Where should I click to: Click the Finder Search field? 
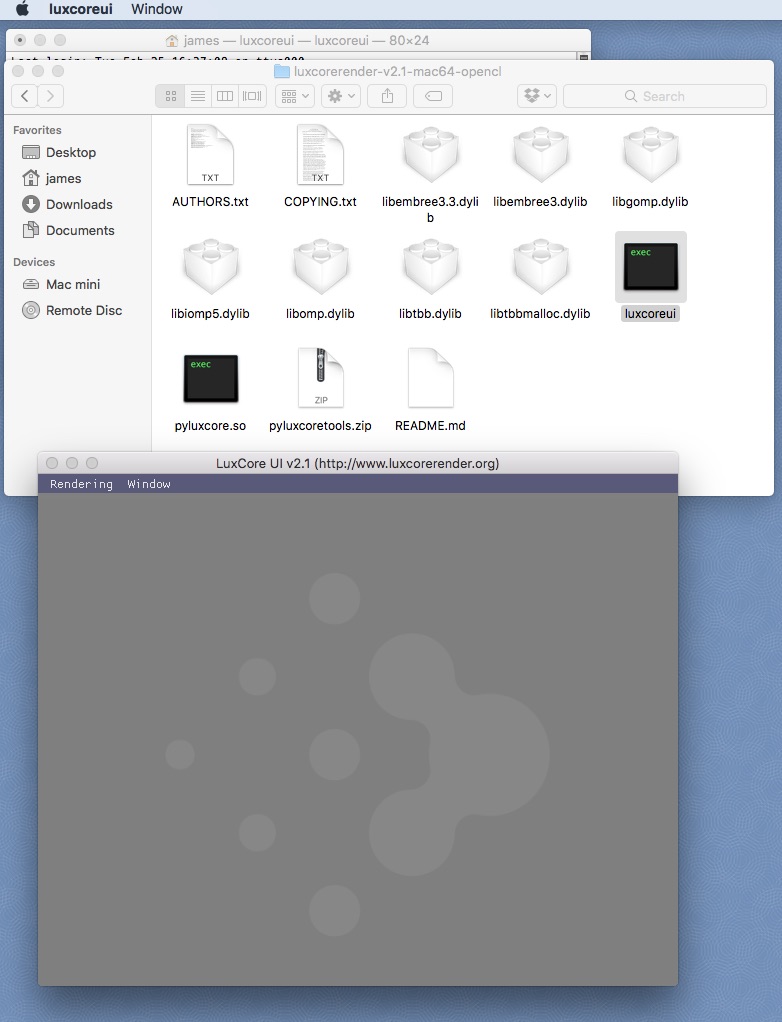[664, 96]
